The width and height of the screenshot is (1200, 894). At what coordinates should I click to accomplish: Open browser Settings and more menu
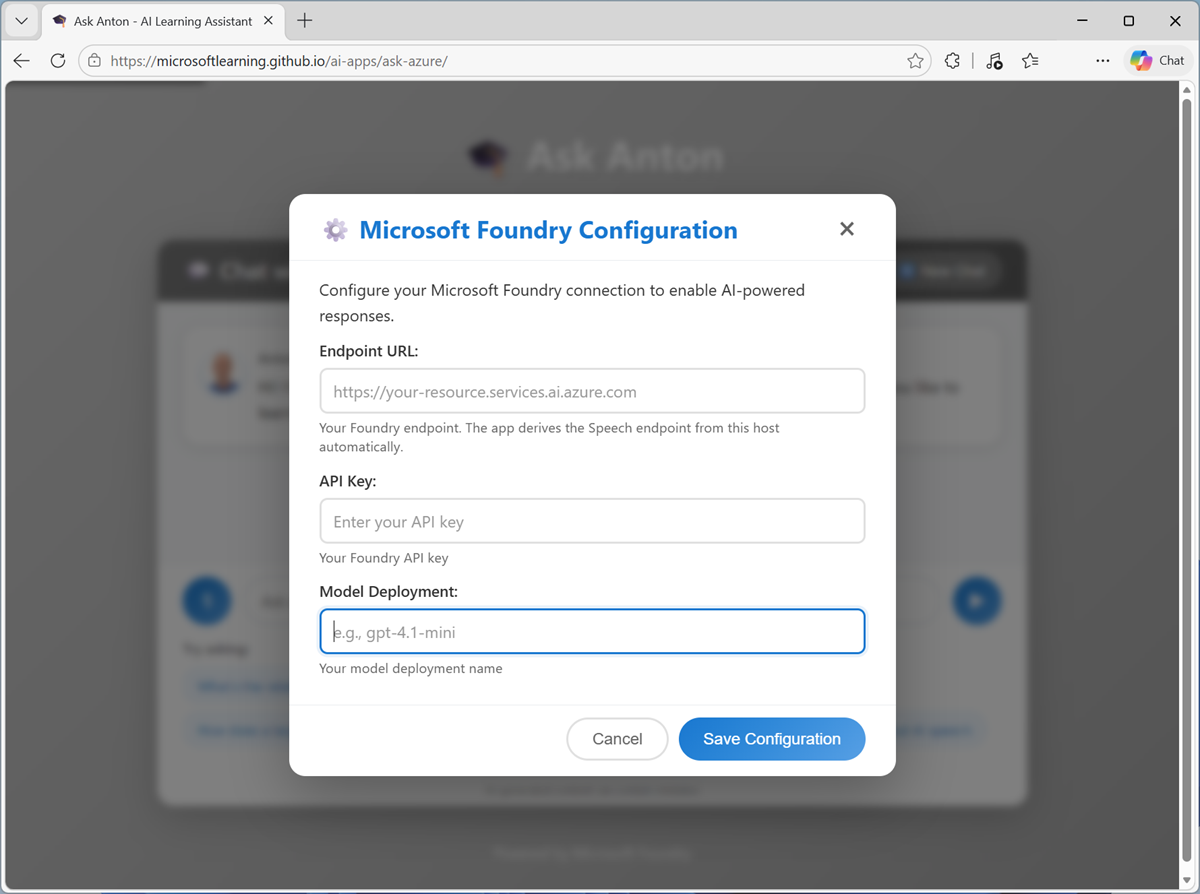(1102, 61)
